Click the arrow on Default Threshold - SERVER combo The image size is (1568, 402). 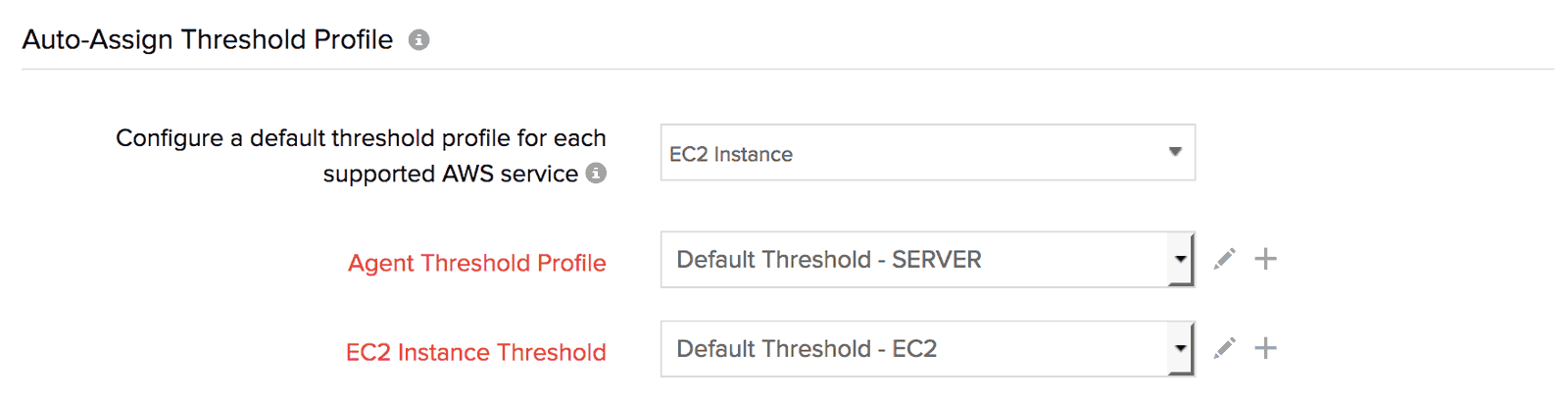[1181, 260]
